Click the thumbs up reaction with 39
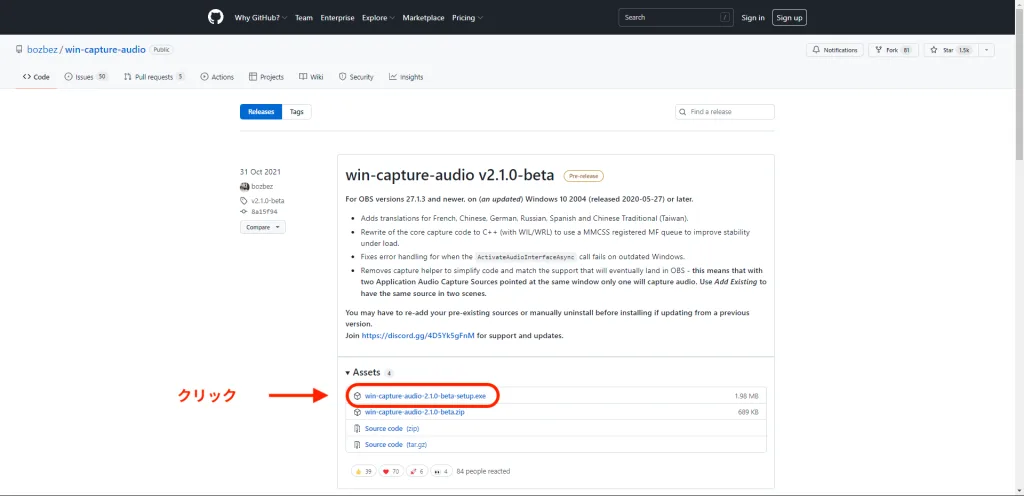 click(365, 471)
